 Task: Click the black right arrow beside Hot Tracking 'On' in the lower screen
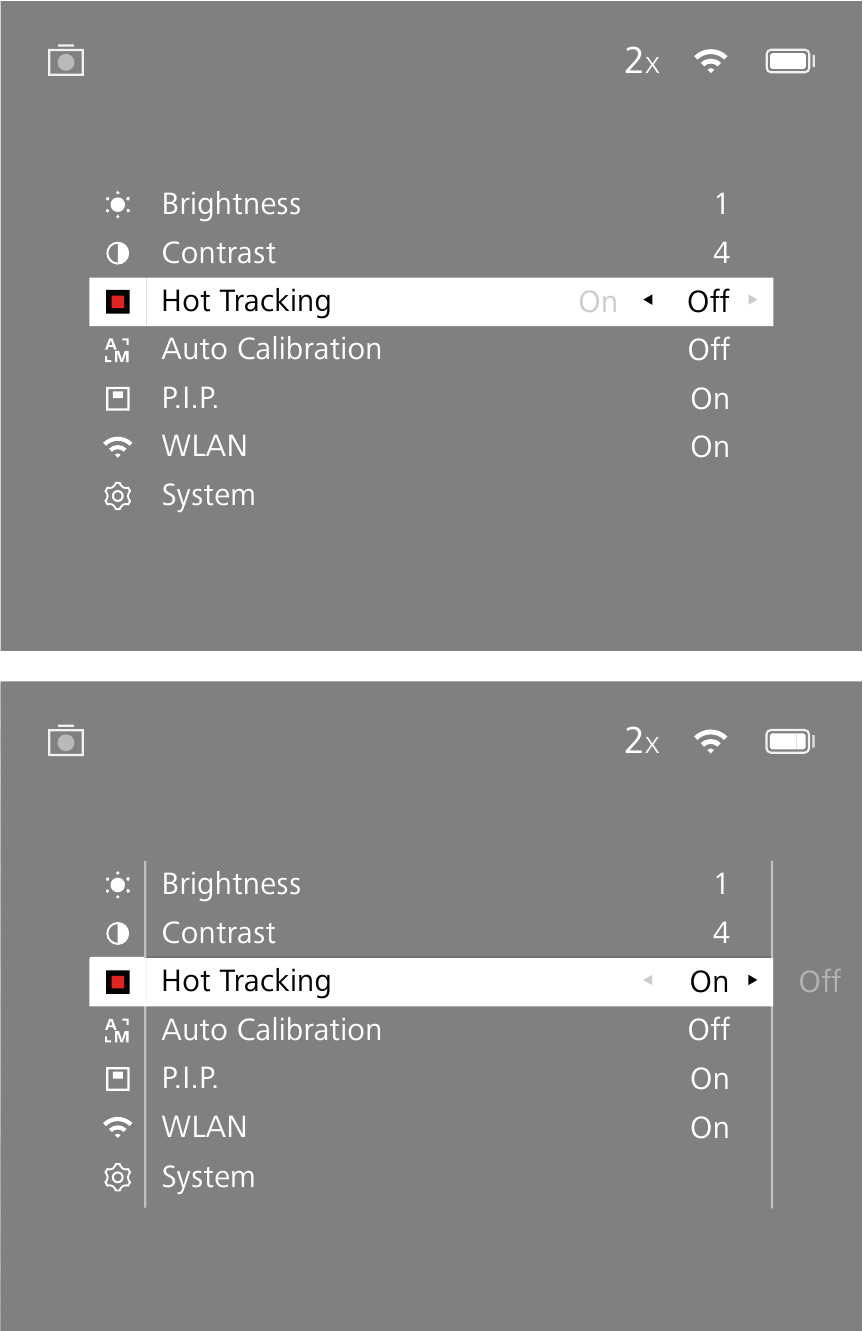click(x=753, y=980)
